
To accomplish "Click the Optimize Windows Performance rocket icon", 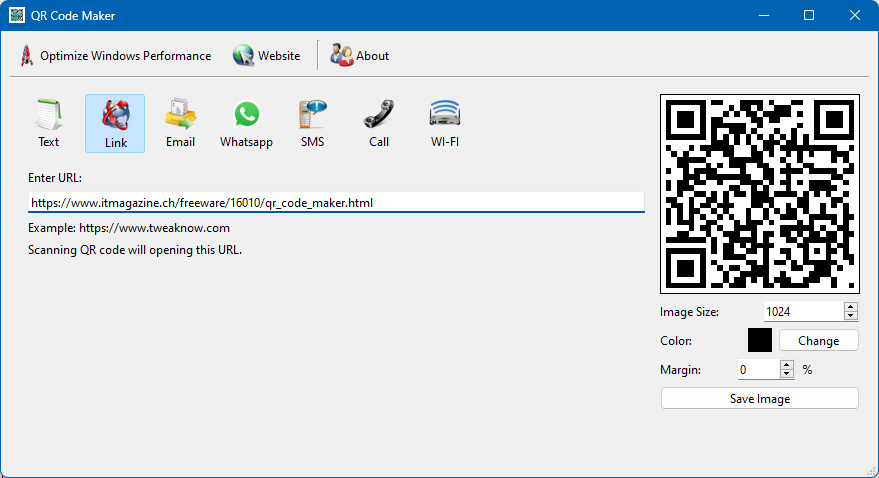I will [26, 55].
